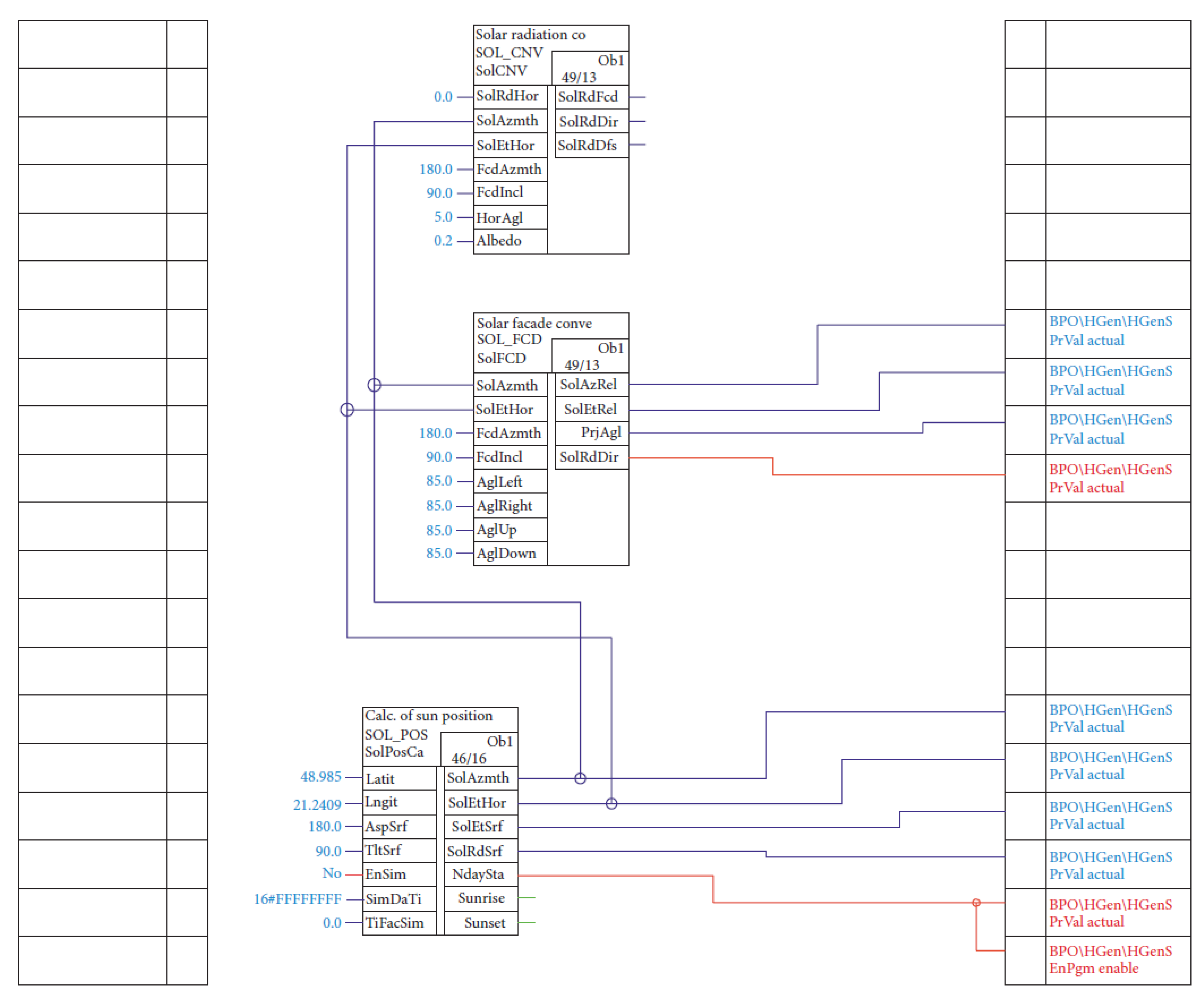Click the Ob1 49/13 tag on SolCNV block
1204x1002 pixels.
591,68
